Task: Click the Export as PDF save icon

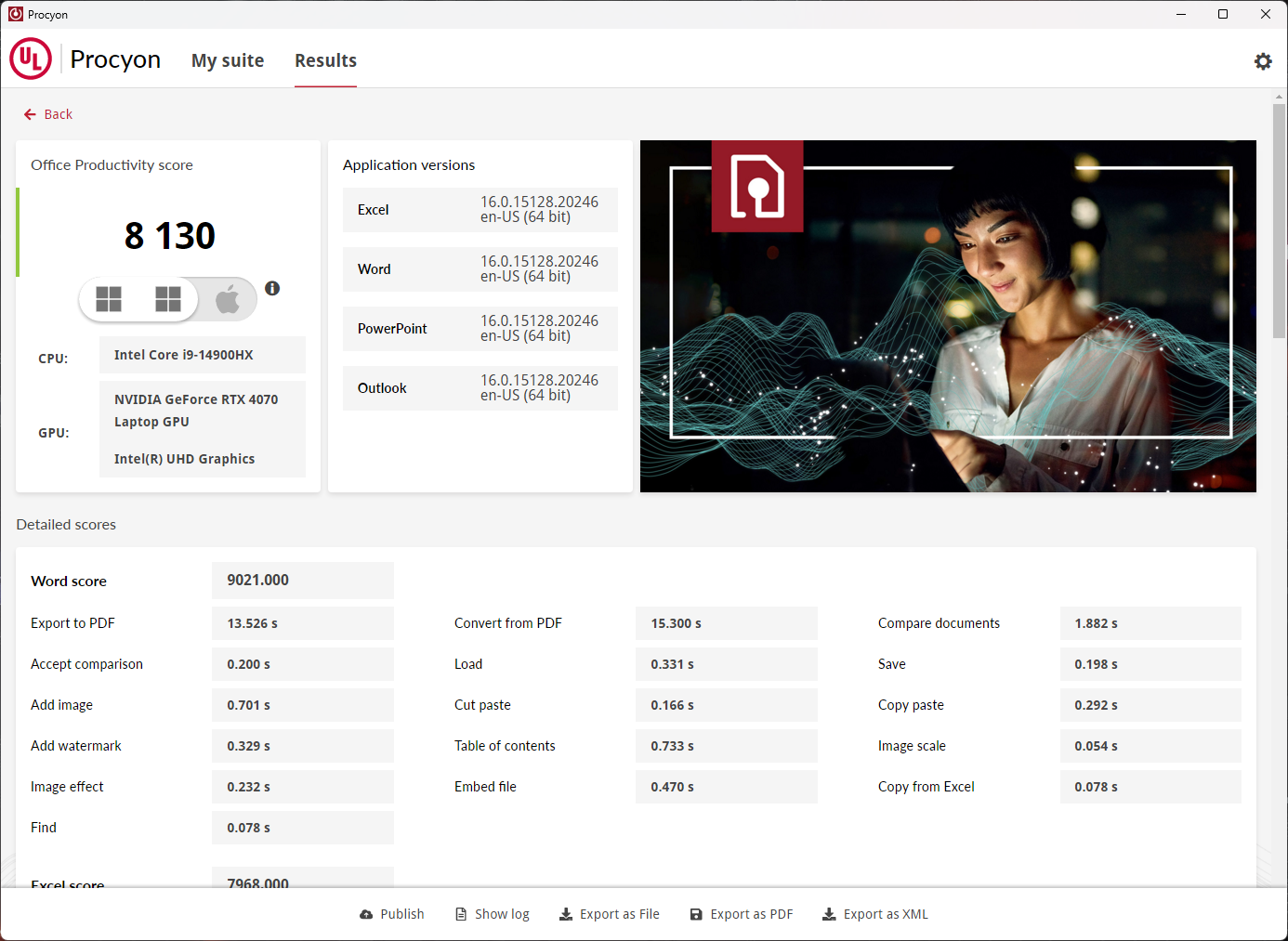Action: click(x=696, y=914)
